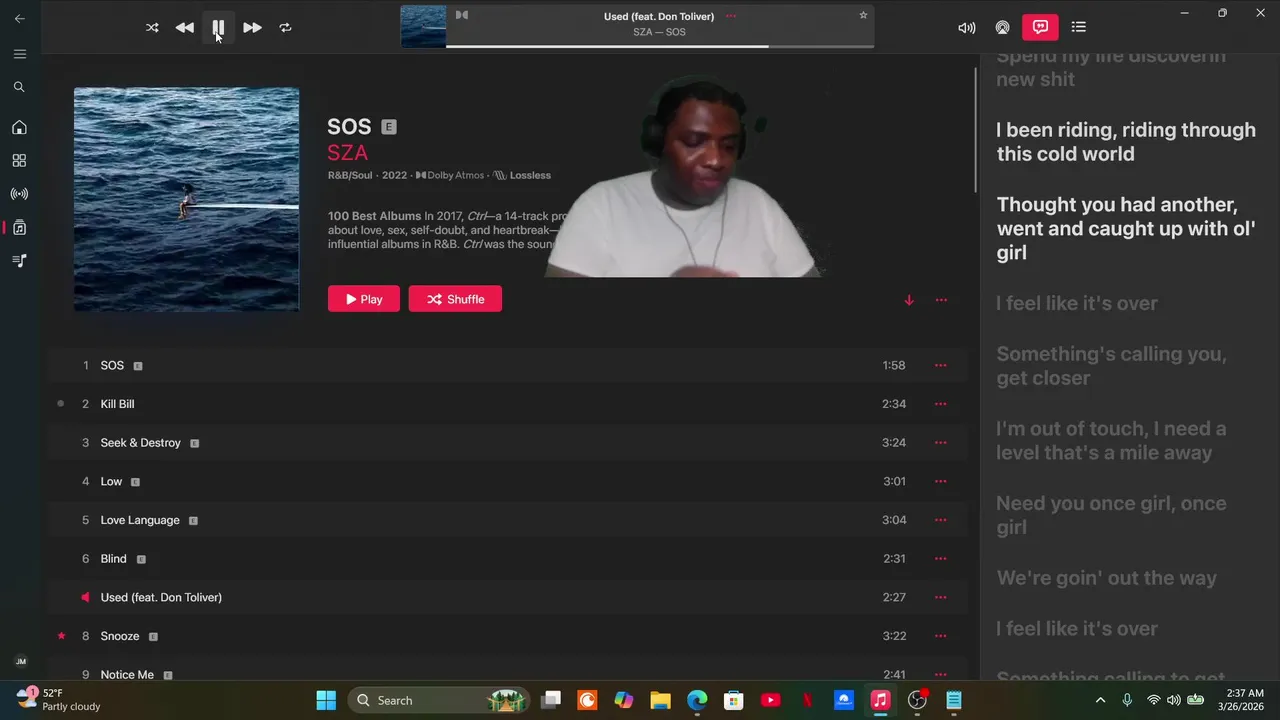Show the Up Next queue list
The width and height of the screenshot is (1280, 720).
pyautogui.click(x=1078, y=28)
